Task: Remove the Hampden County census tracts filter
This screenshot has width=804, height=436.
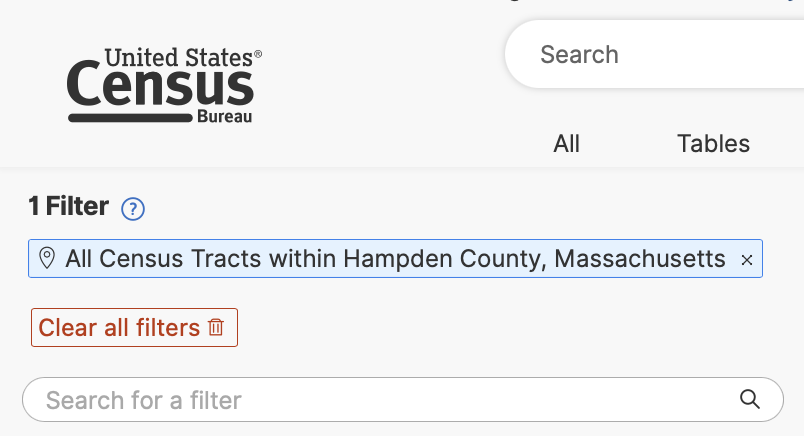Action: [746, 260]
